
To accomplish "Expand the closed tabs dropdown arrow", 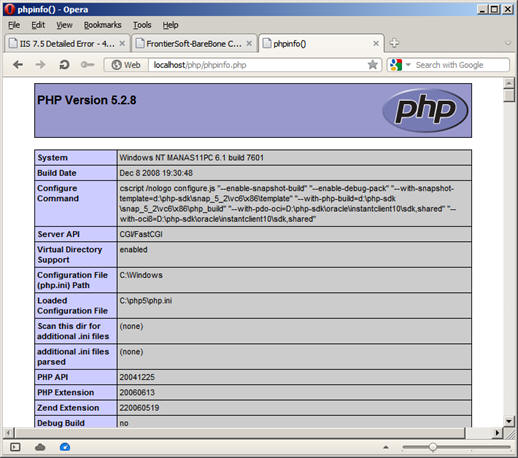I will [508, 43].
